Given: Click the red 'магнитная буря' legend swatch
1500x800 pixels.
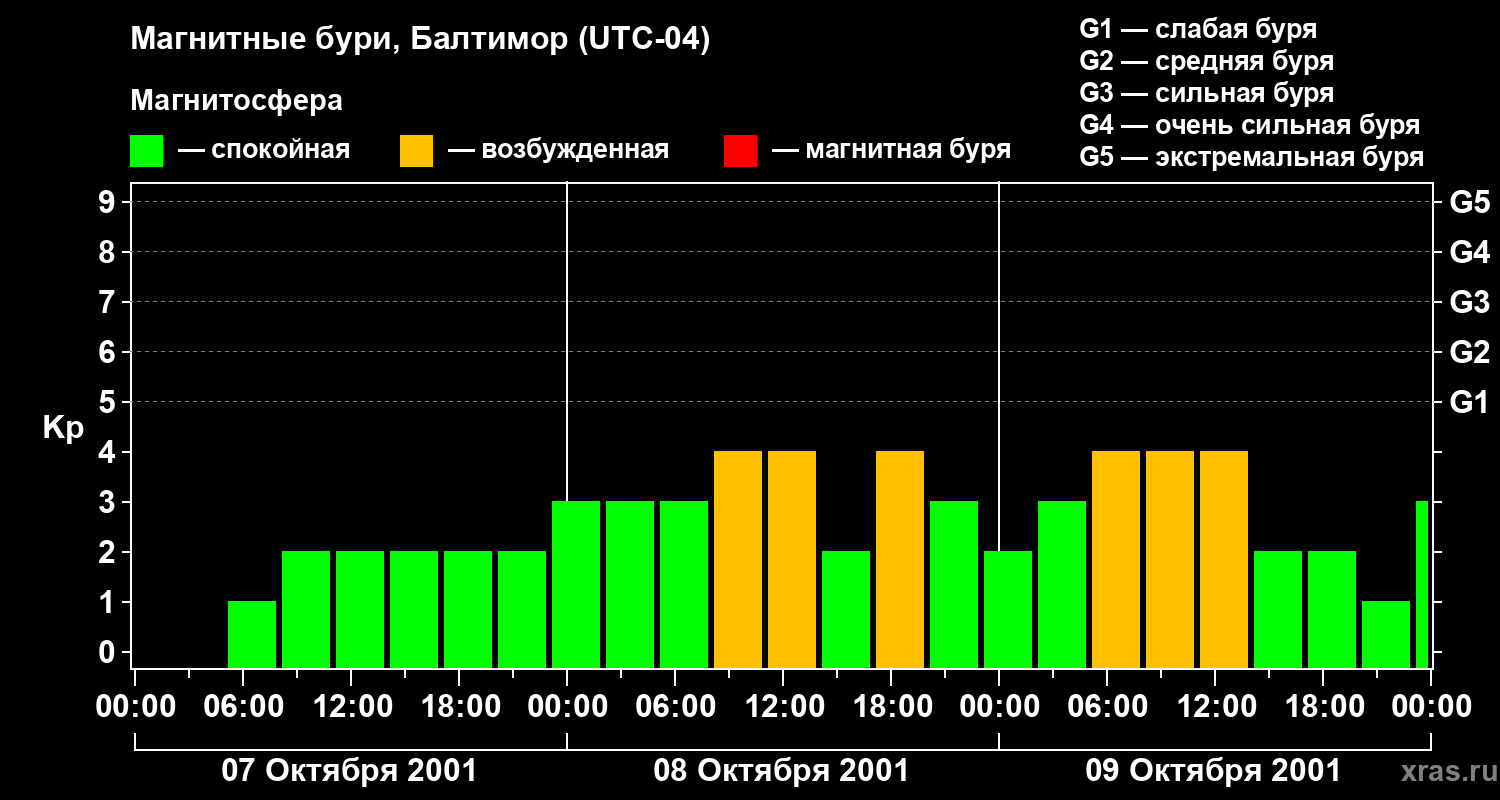Looking at the screenshot, I should [x=740, y=151].
